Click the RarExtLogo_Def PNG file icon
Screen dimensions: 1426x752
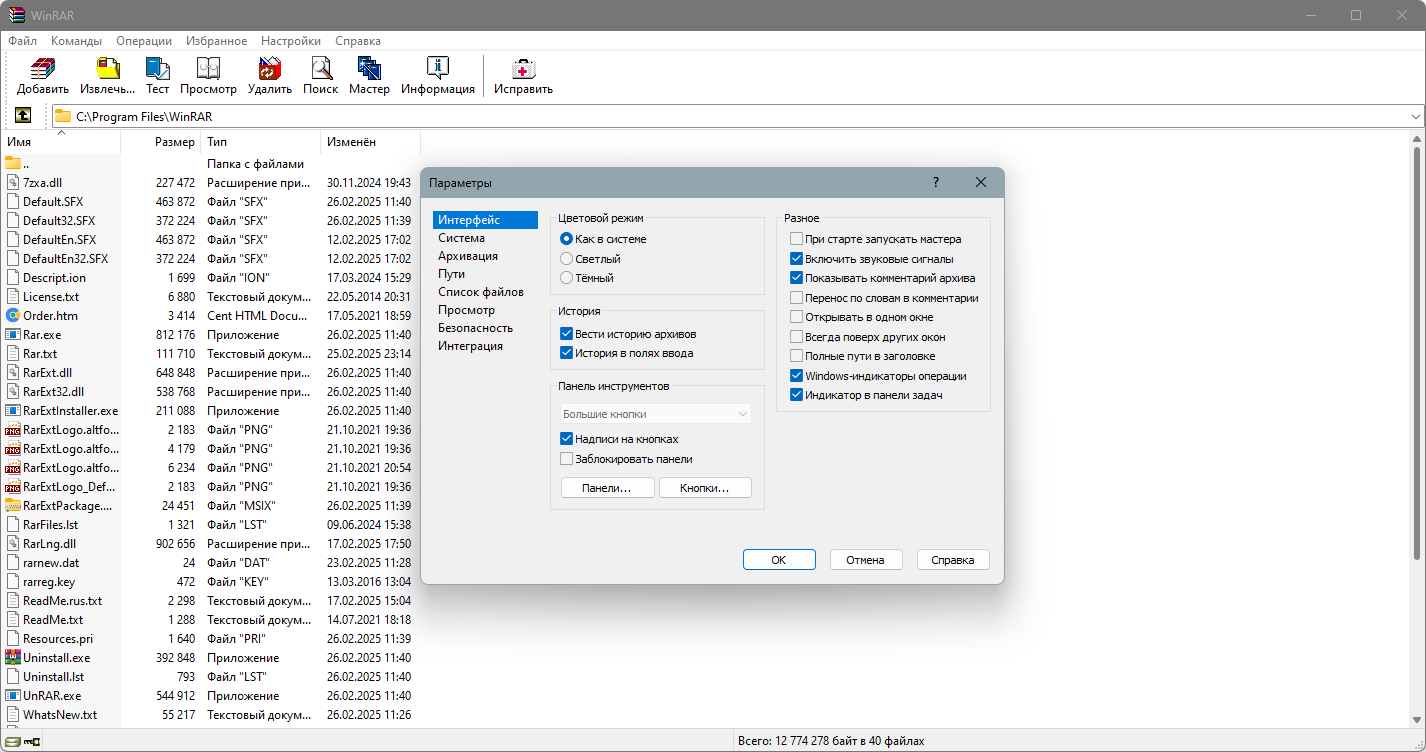[13, 487]
